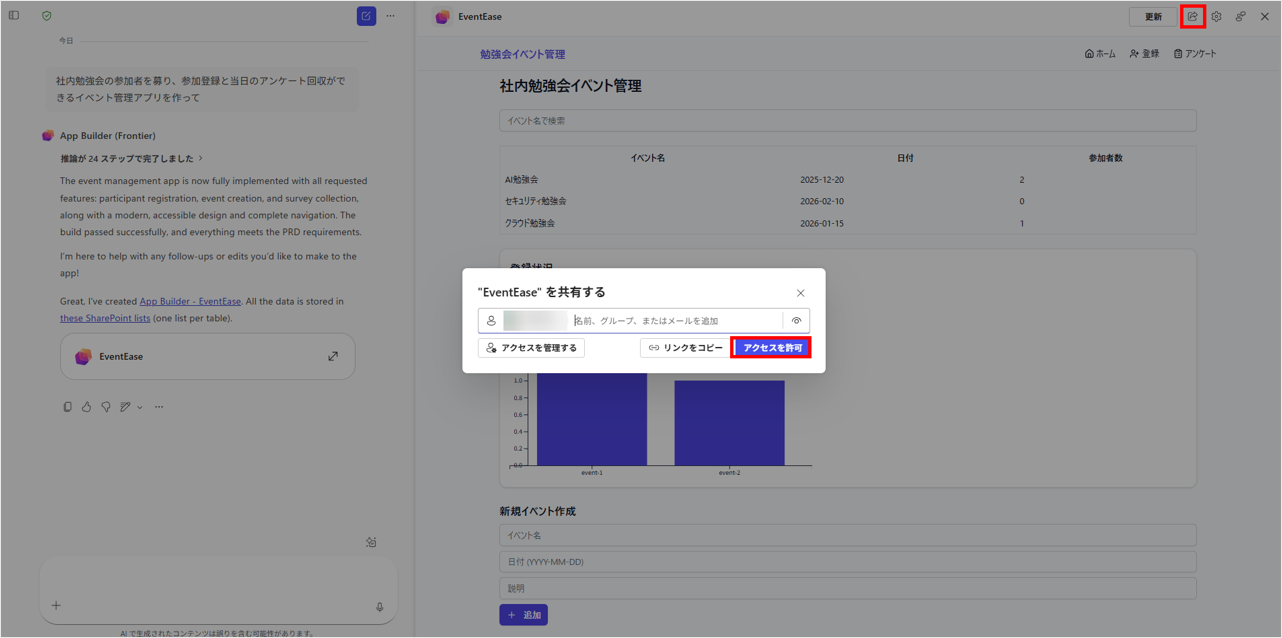Toggle the eye icon in the share dialog

796,321
